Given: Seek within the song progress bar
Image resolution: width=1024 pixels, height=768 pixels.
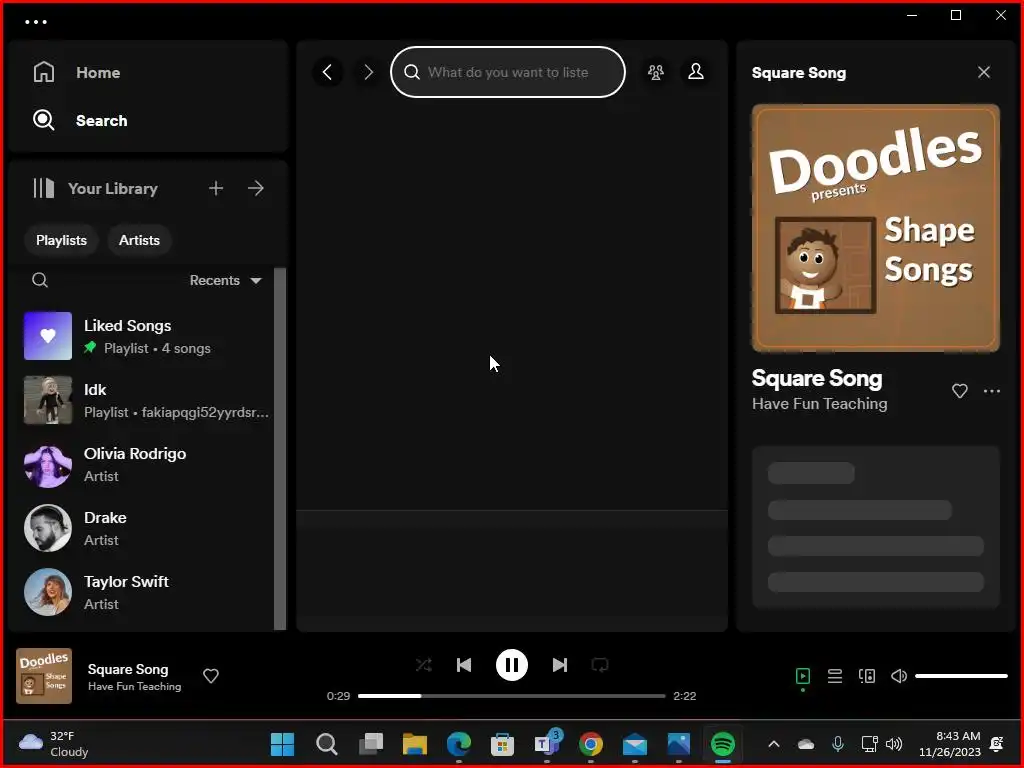Looking at the screenshot, I should pos(511,696).
